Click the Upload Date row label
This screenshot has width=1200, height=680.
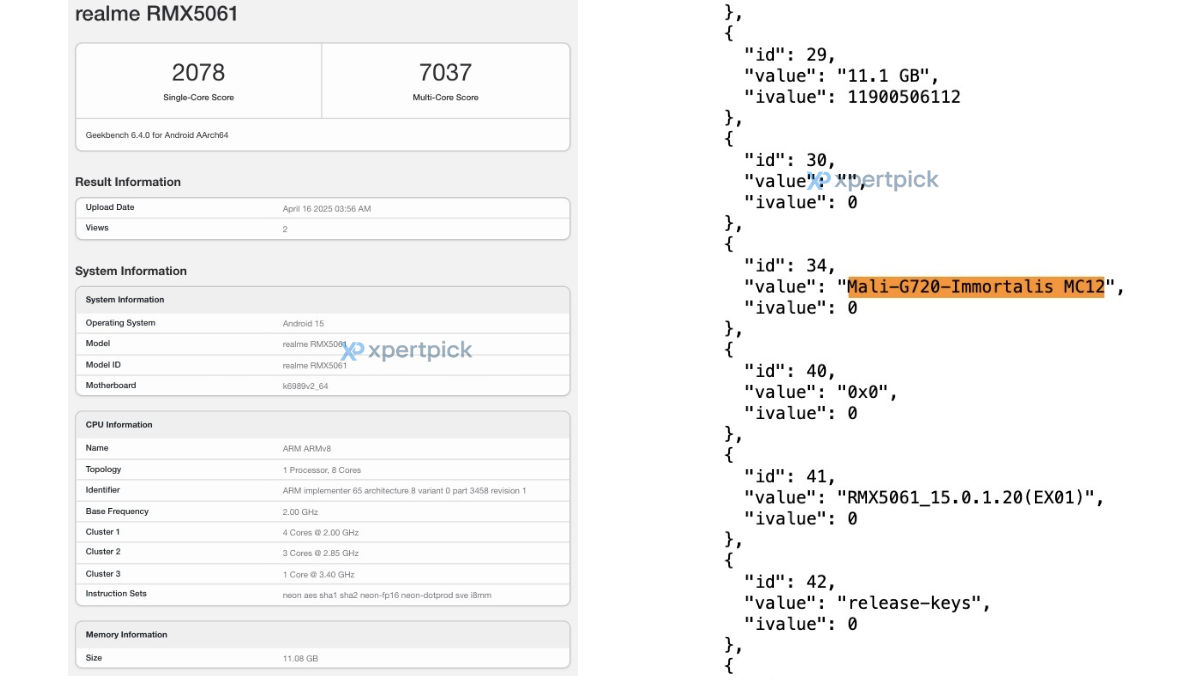pyautogui.click(x=110, y=207)
